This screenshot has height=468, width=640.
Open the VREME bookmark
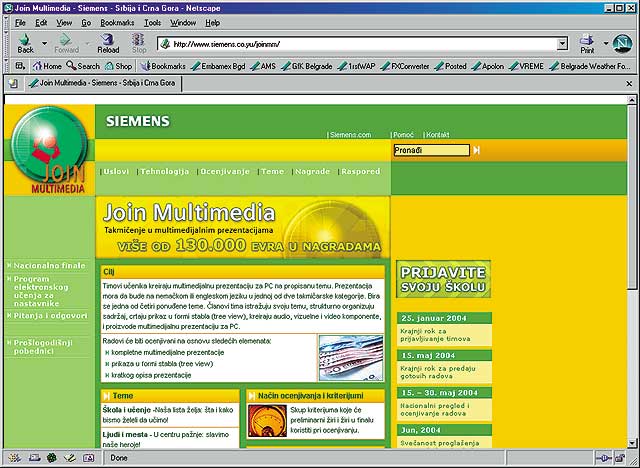click(527, 66)
